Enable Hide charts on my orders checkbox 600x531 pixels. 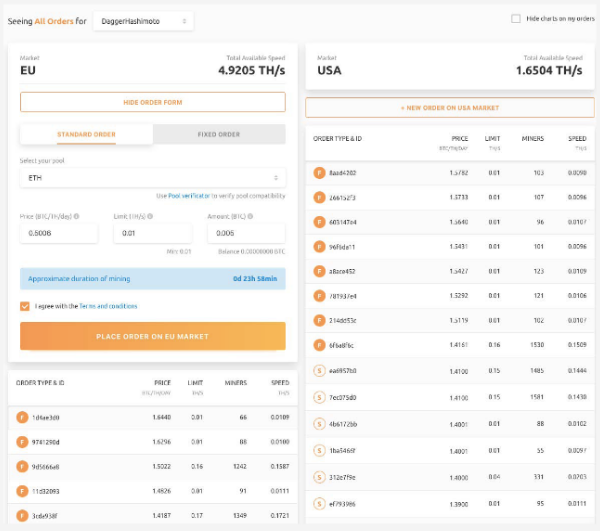point(516,19)
